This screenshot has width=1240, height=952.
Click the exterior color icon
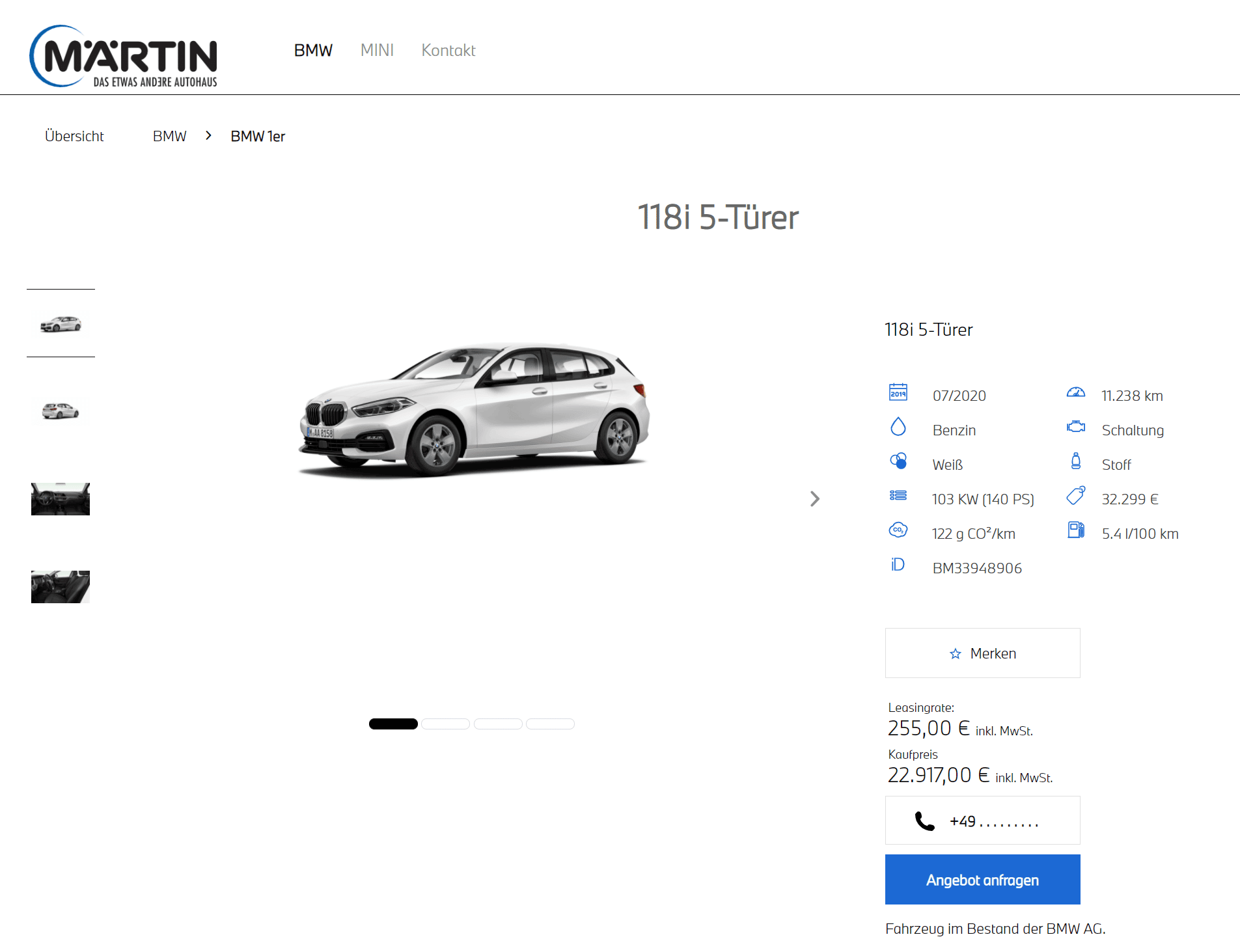click(x=898, y=461)
